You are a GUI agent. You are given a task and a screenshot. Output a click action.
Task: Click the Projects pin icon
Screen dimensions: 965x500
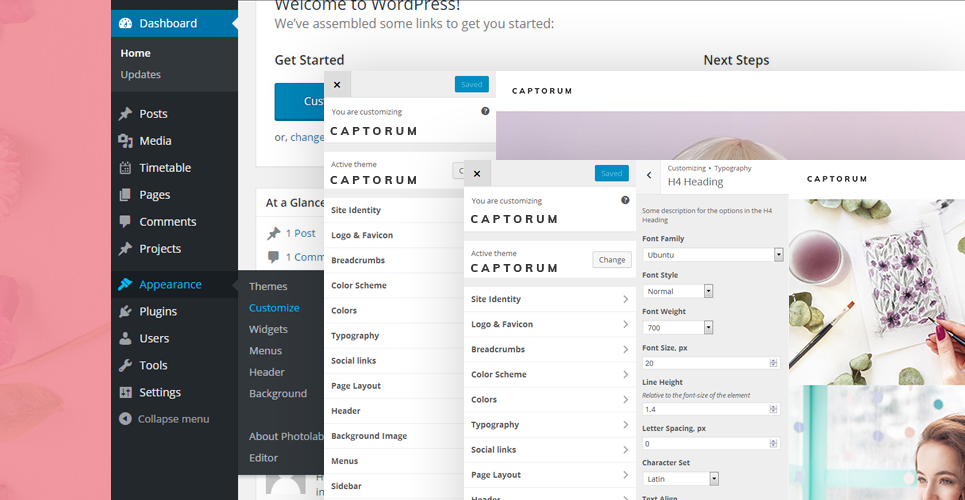tap(126, 249)
